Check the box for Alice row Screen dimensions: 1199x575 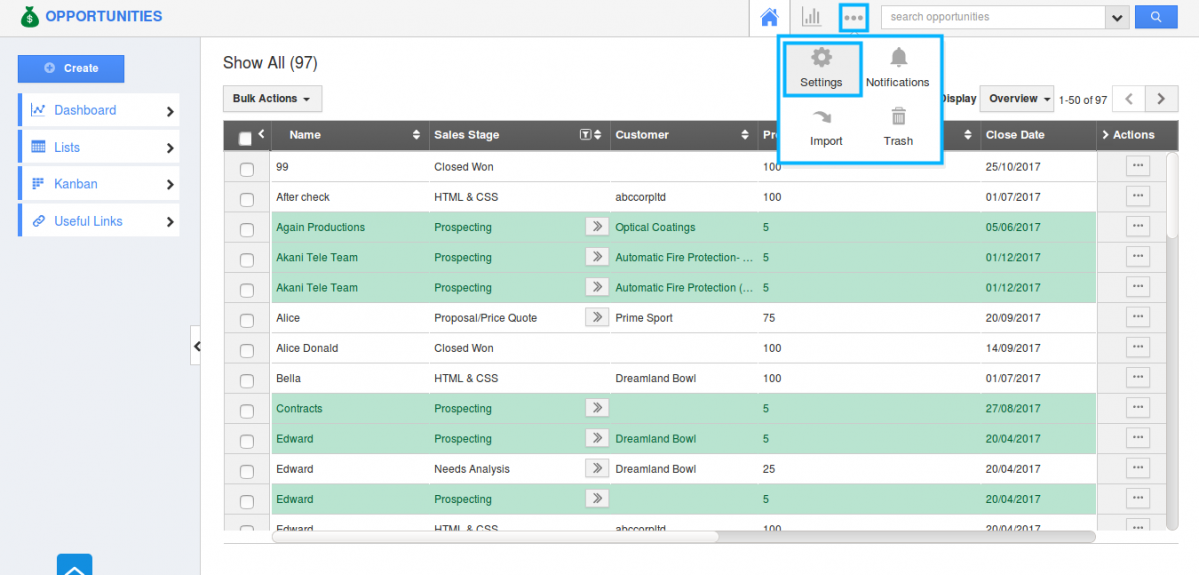click(x=247, y=320)
